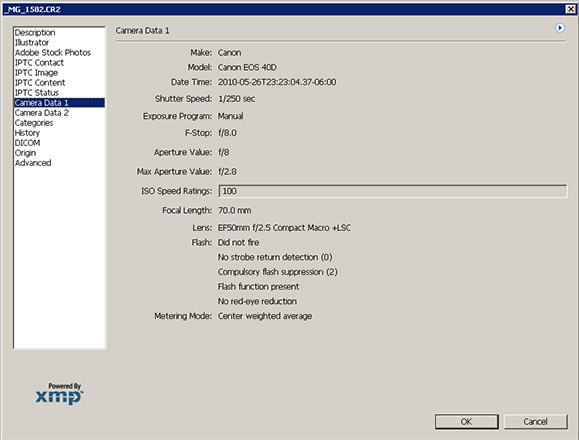Click Flash value Did not fire
The image size is (579, 440).
pyautogui.click(x=239, y=243)
